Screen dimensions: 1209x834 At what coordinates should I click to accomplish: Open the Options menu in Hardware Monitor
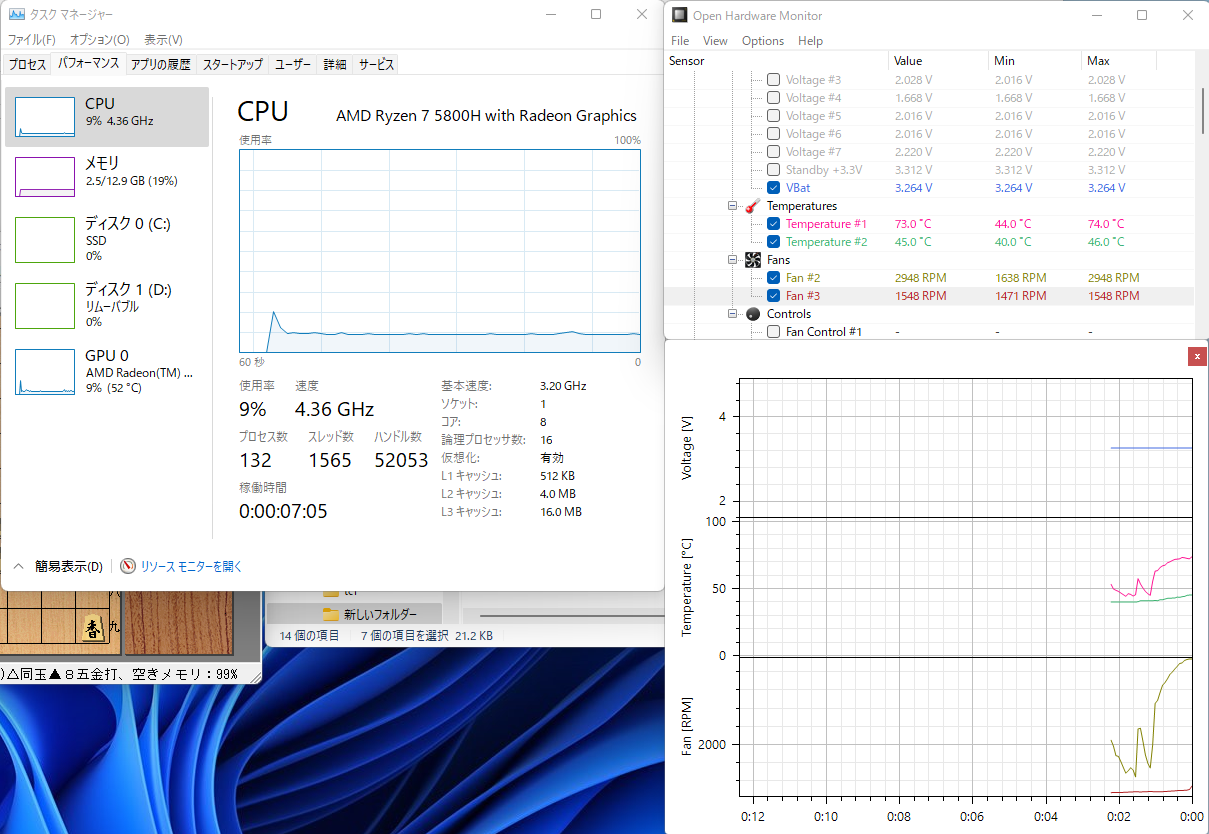point(763,41)
